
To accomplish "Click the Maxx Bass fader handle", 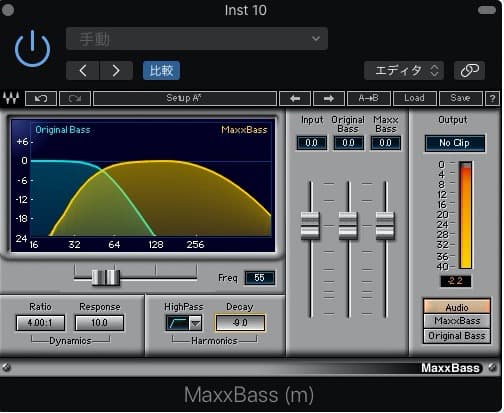I will (x=385, y=225).
